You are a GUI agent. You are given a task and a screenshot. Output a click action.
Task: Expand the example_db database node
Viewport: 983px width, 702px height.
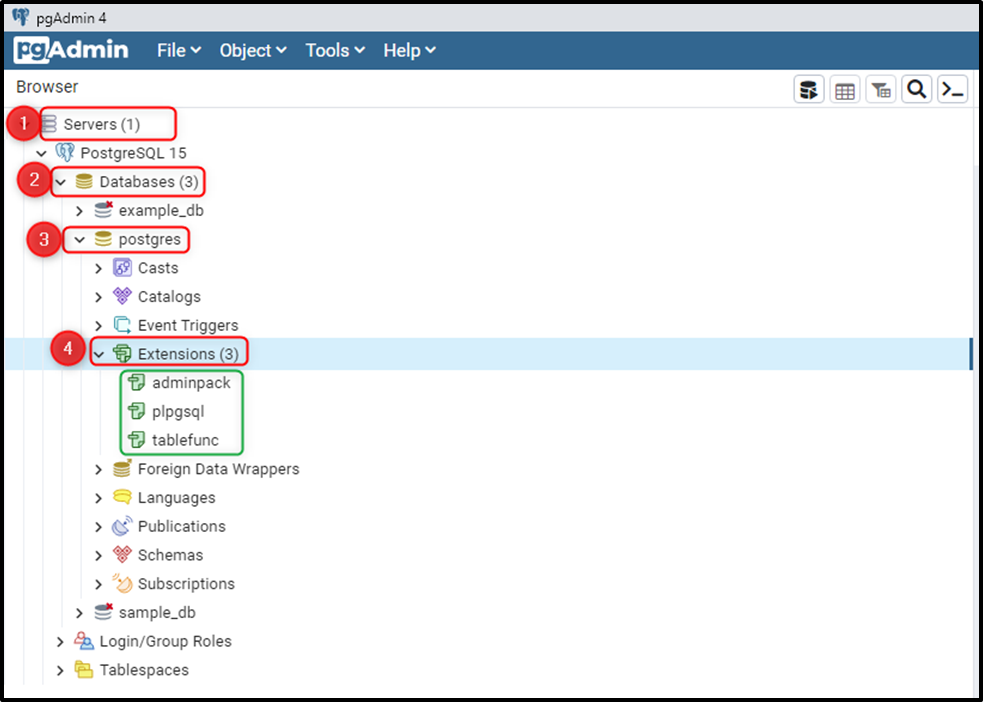click(x=79, y=211)
